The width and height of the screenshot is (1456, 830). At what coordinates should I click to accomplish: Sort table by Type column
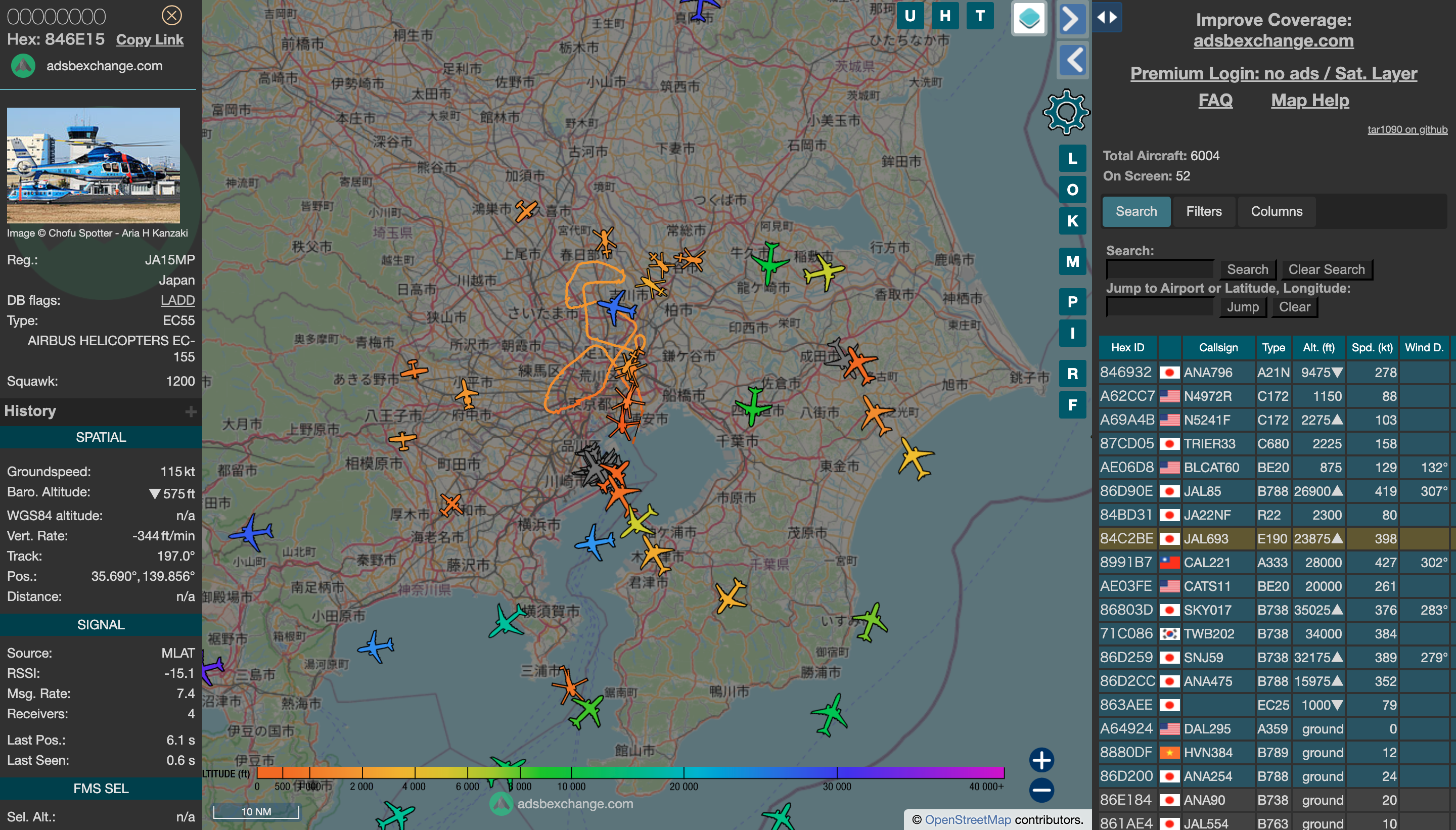1273,348
